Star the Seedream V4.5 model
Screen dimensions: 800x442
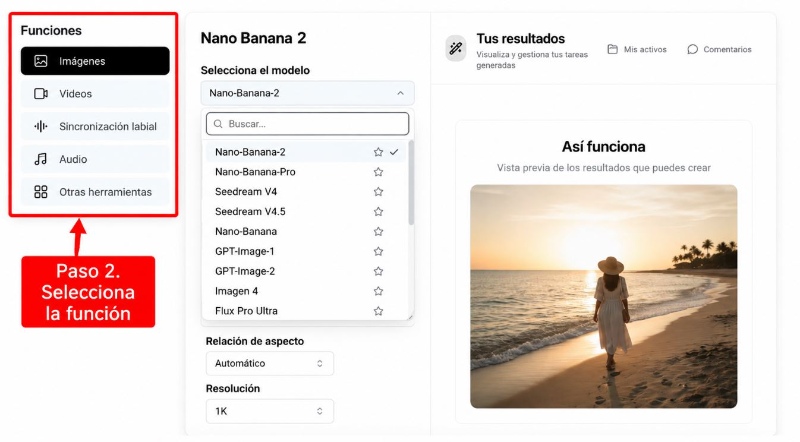coord(378,212)
